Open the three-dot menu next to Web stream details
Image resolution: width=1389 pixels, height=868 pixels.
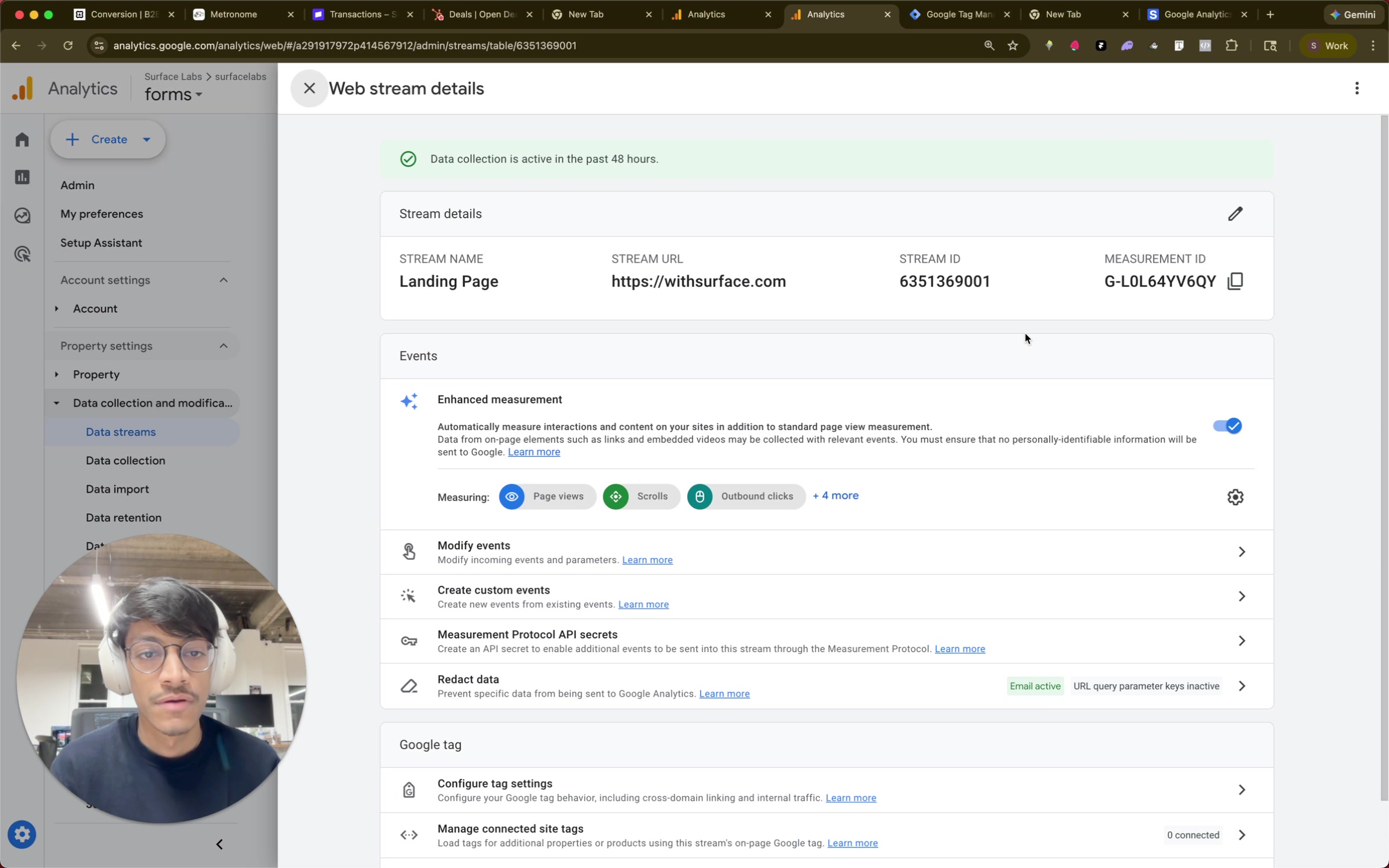tap(1356, 88)
